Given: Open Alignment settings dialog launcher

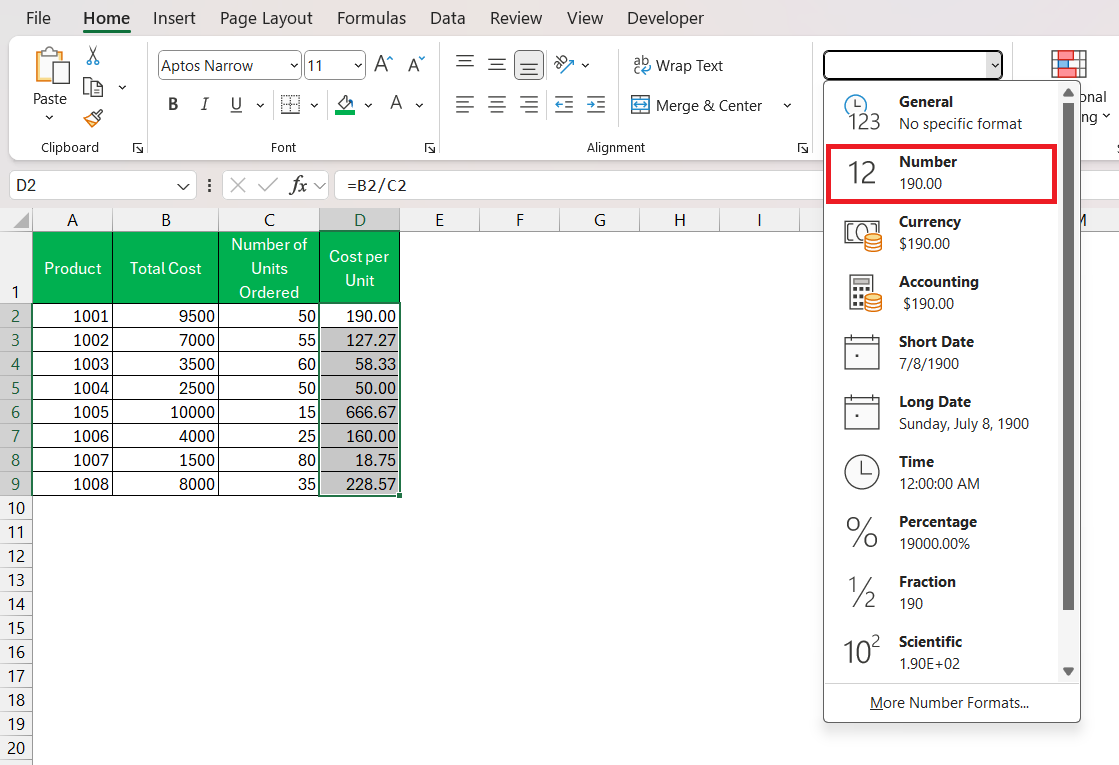Looking at the screenshot, I should [x=803, y=148].
